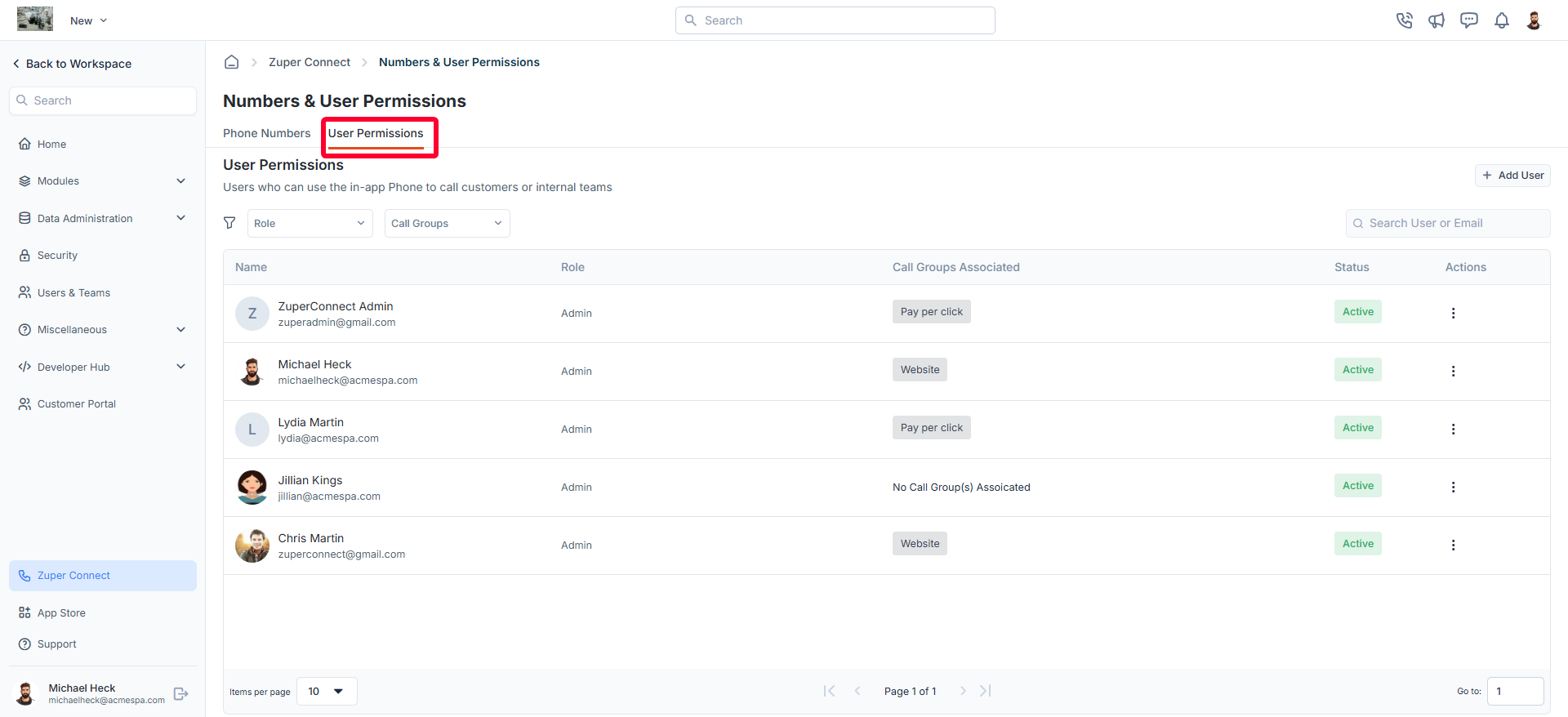Click the Developer Hub code icon
Image resolution: width=1568 pixels, height=717 pixels.
coord(24,367)
